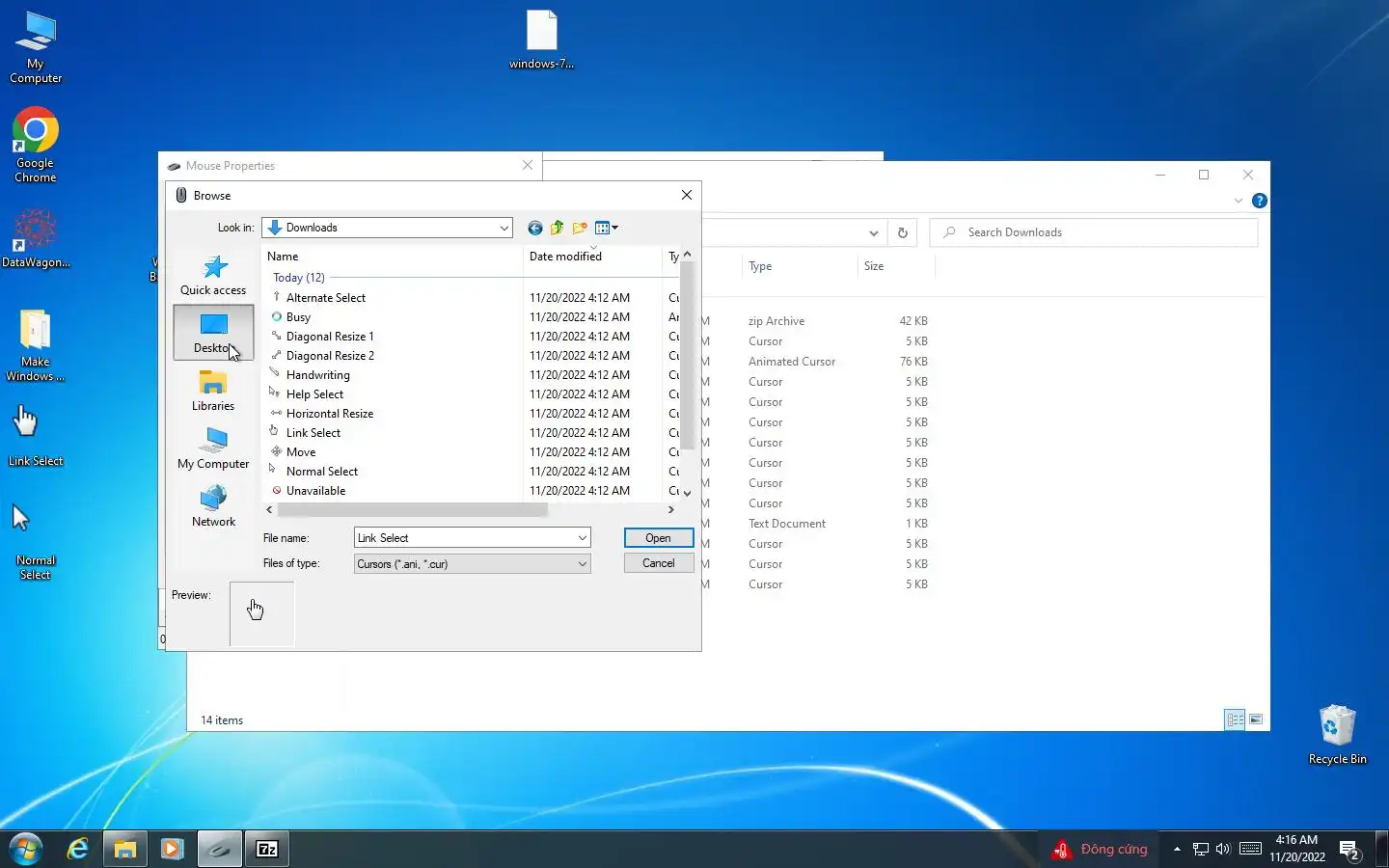The width and height of the screenshot is (1389, 868).
Task: Open the notification center icon
Action: point(1349,850)
